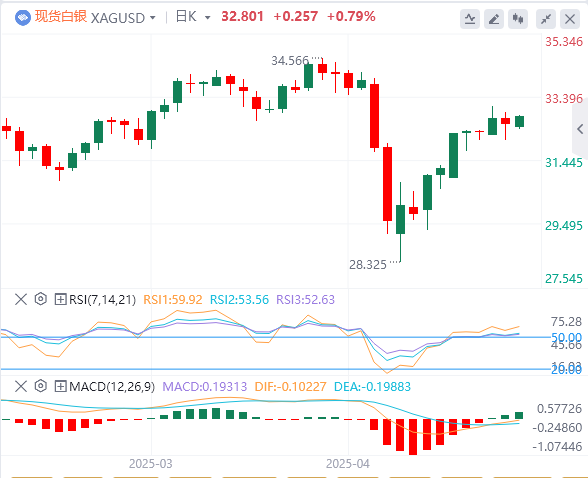
Task: Click the 现货白银 instrument name
Action: [x=61, y=16]
